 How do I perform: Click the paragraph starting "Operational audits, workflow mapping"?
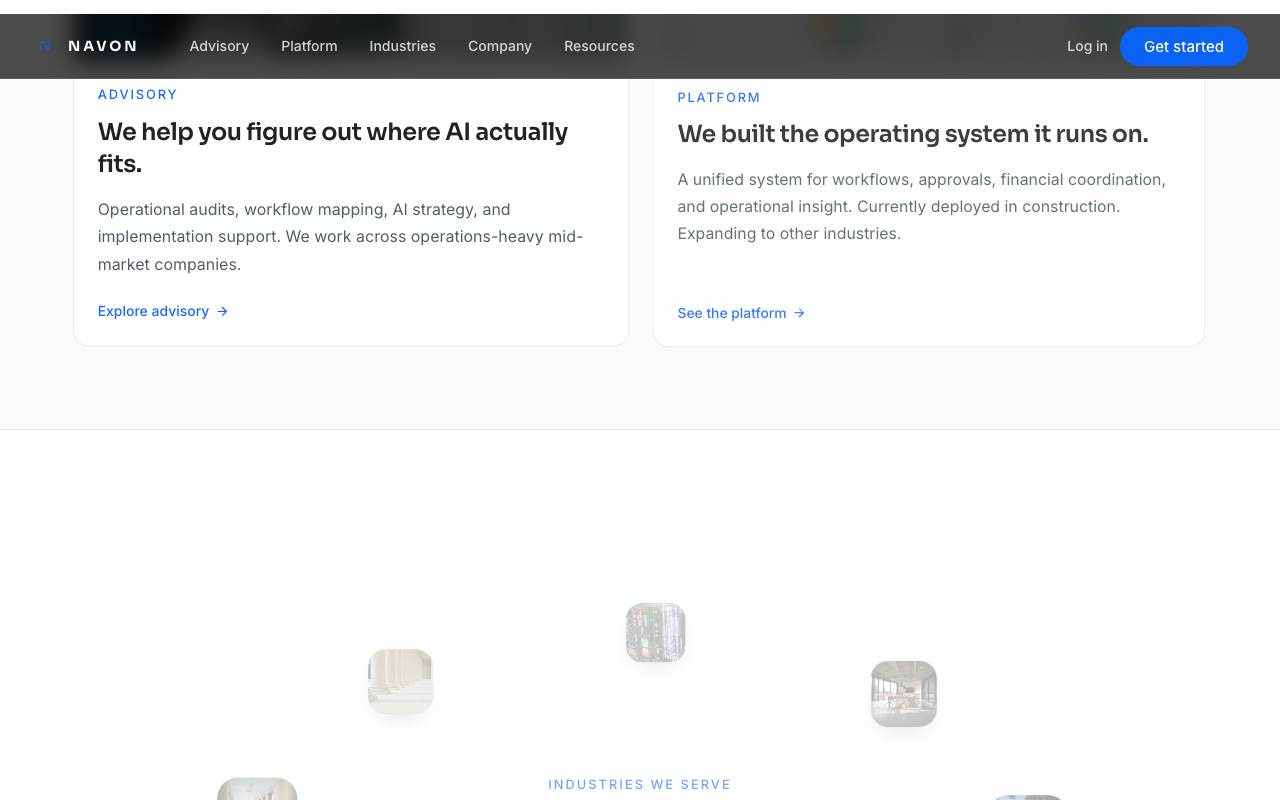[340, 237]
